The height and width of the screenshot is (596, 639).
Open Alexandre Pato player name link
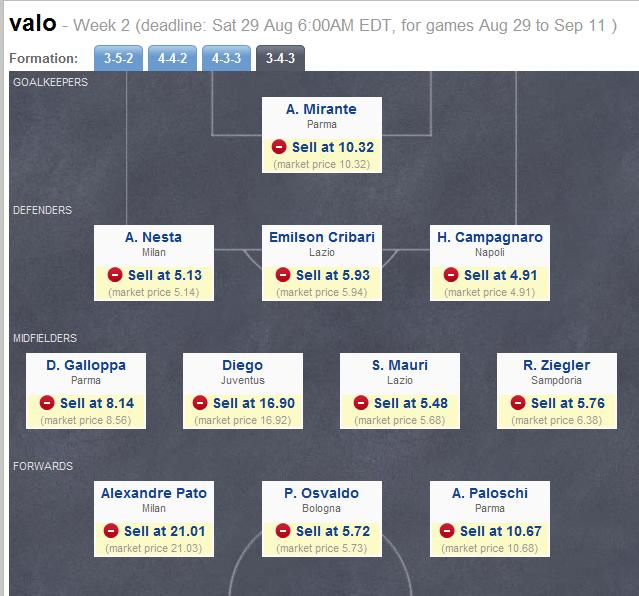tap(154, 493)
